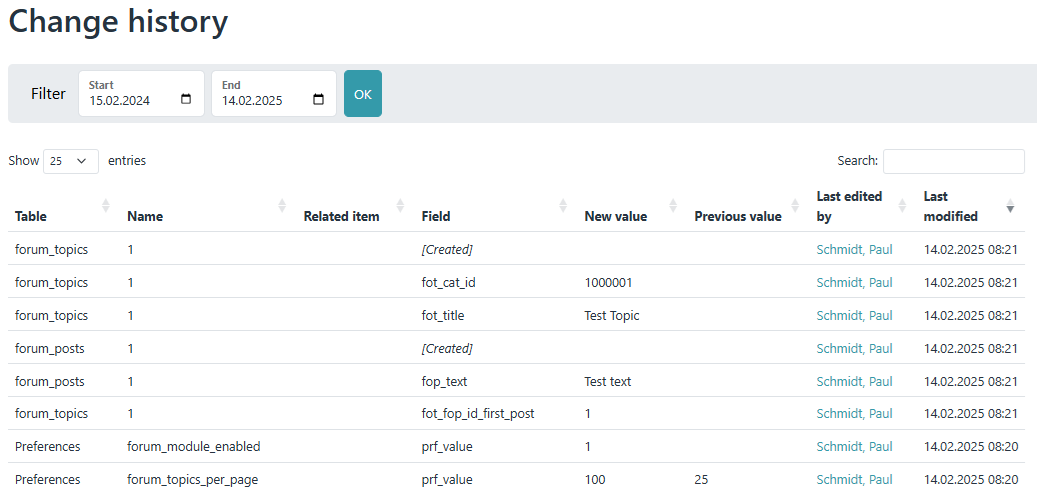Focus the Search input field
This screenshot has height=493, width=1037.
tap(953, 161)
